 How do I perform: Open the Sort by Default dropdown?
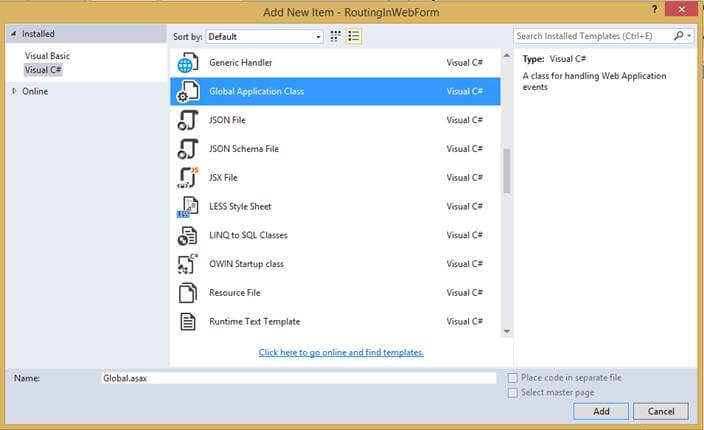(x=264, y=36)
